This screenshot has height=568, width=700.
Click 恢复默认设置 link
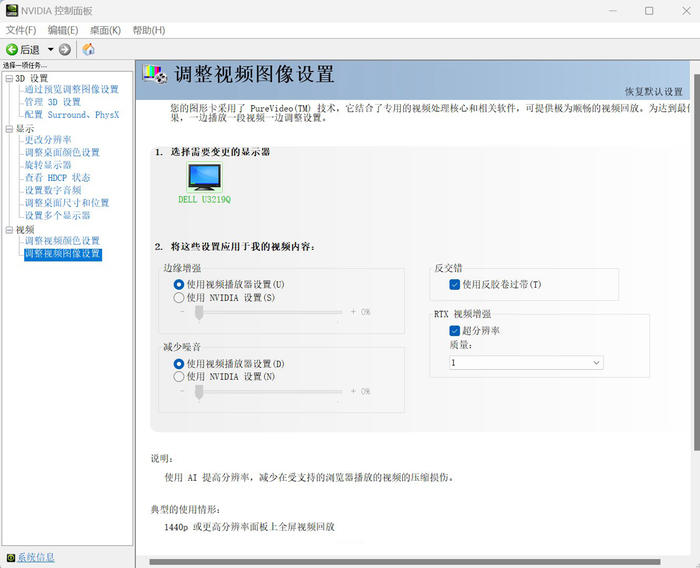(x=654, y=92)
